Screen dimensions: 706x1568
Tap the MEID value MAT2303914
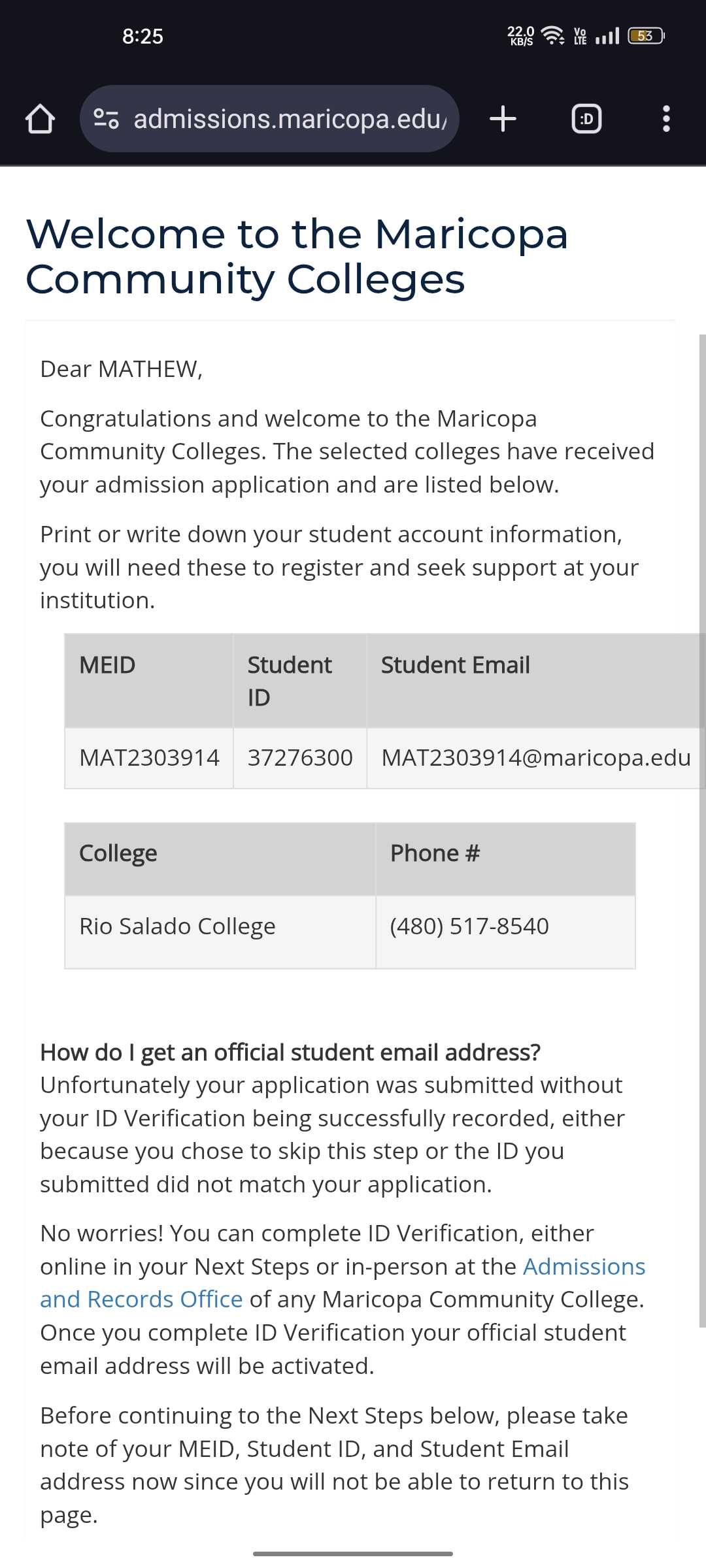click(149, 758)
